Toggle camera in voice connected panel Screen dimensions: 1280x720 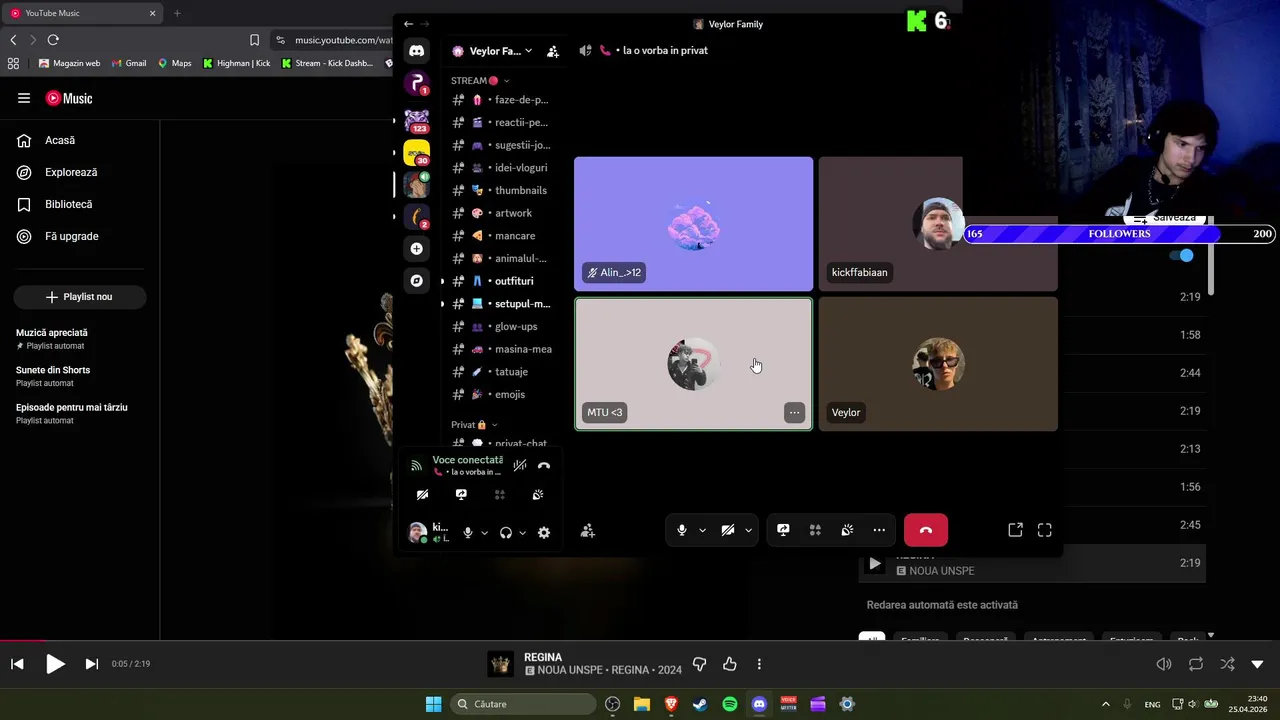(422, 495)
